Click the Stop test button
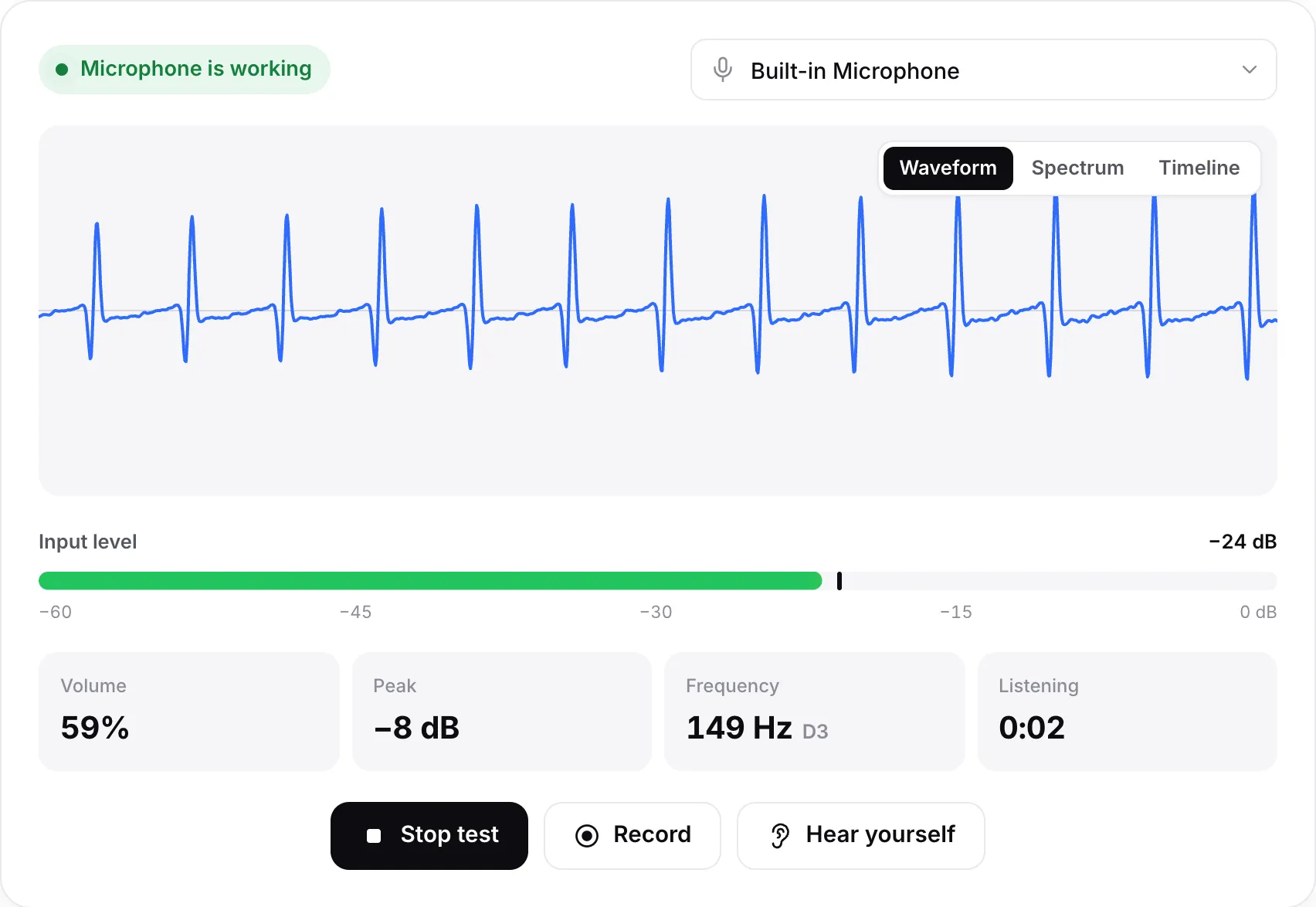 click(429, 835)
